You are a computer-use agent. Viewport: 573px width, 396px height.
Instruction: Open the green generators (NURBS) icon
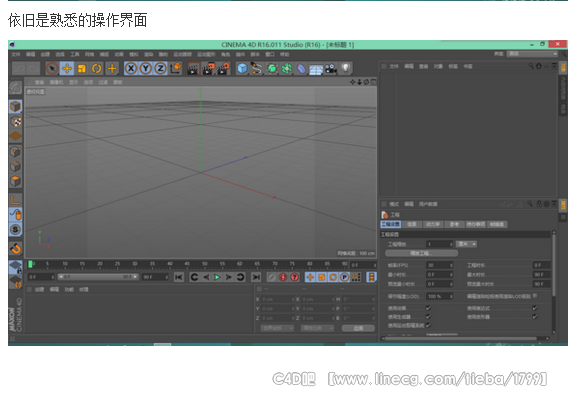click(272, 68)
